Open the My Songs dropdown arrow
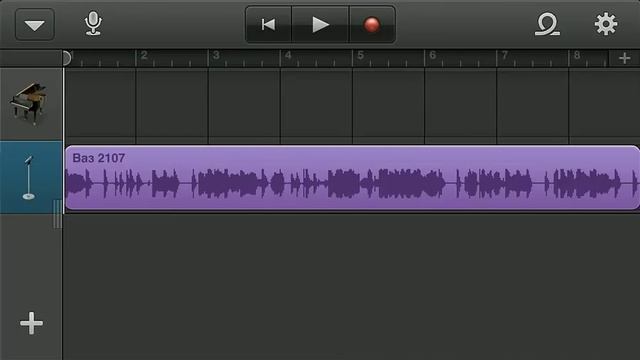Viewport: 640px width, 360px height. tap(35, 24)
